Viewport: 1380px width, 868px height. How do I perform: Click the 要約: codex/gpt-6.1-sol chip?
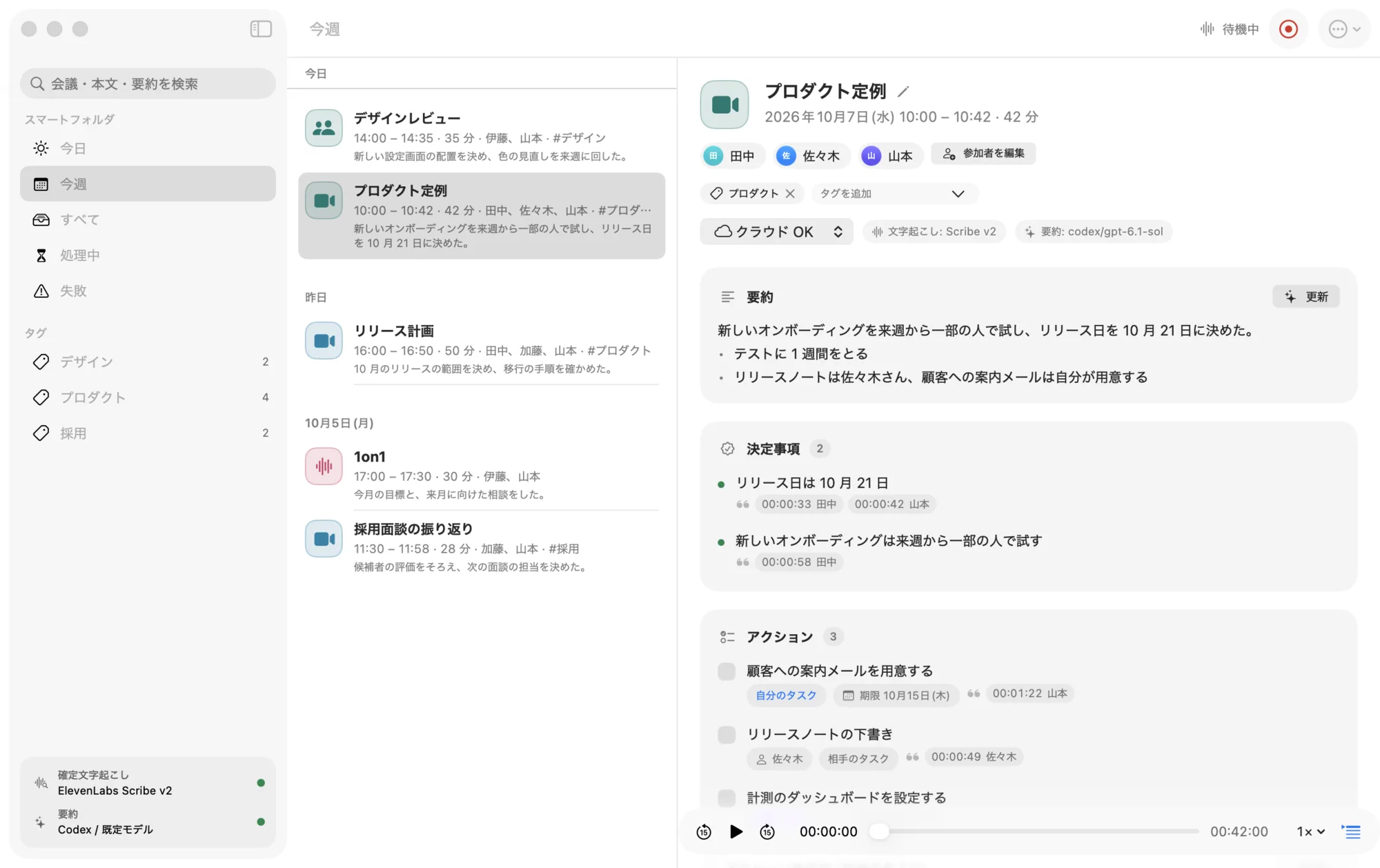(1094, 232)
